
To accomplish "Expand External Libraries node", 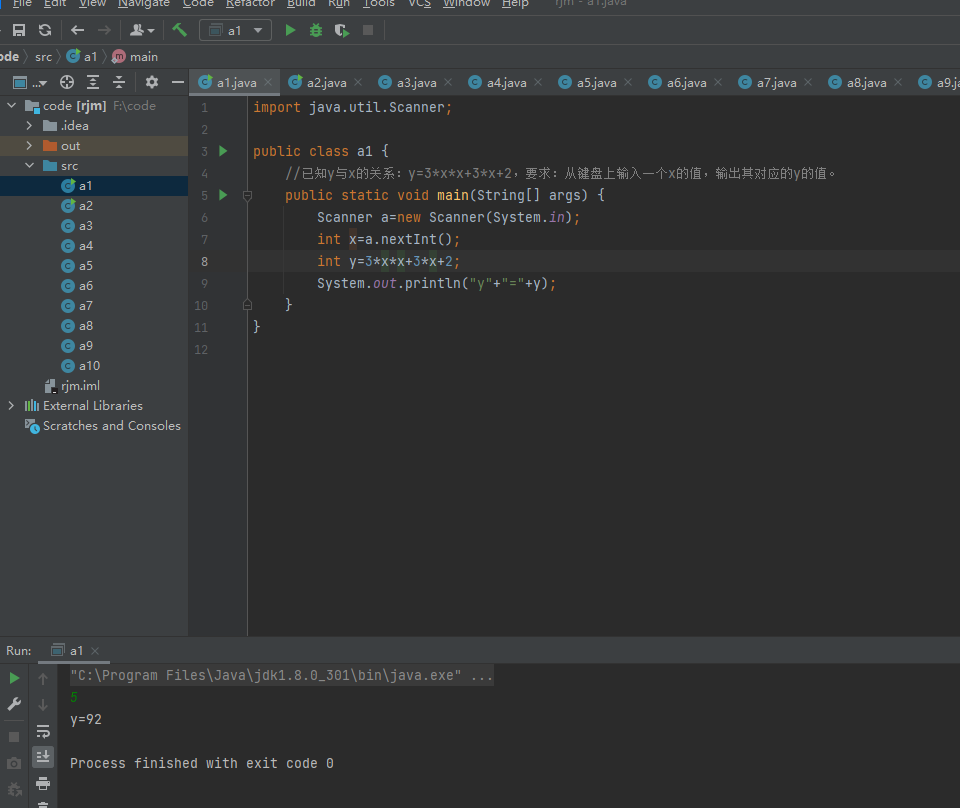I will click(x=11, y=406).
